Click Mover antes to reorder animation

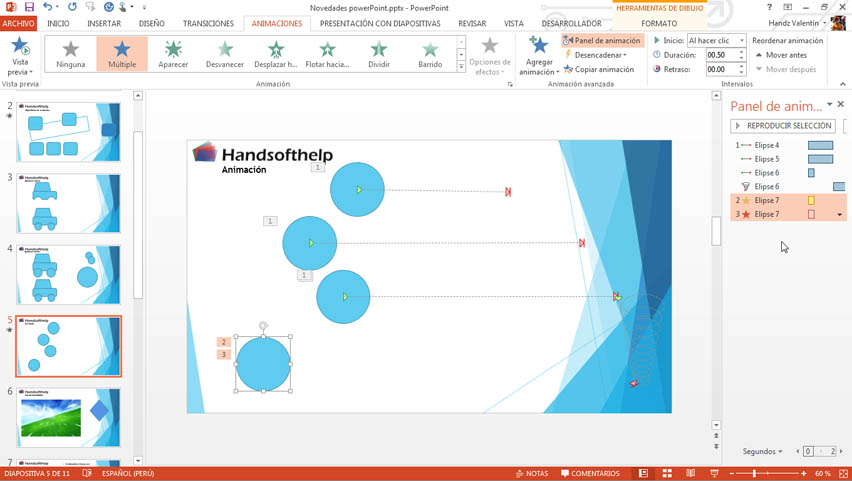pos(785,55)
